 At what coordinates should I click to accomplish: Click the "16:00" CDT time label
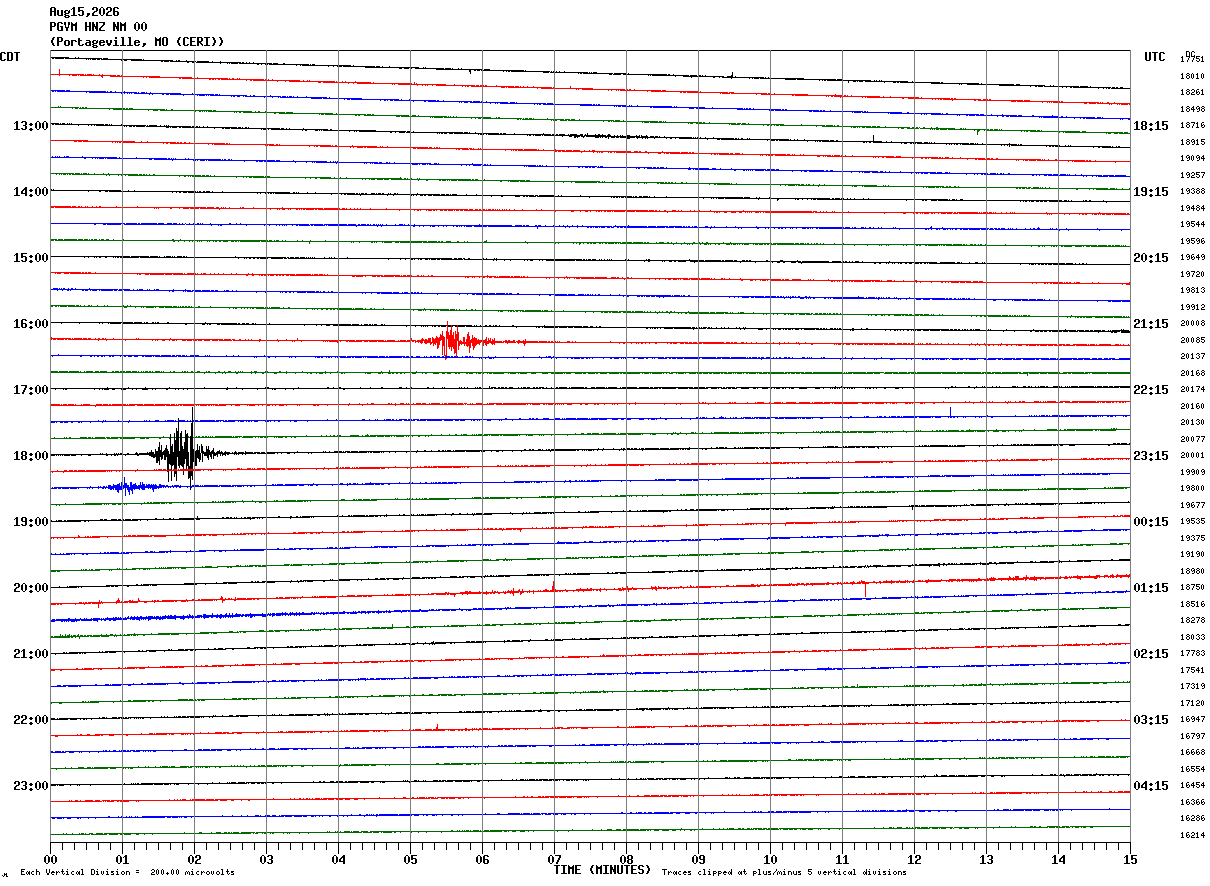point(31,324)
